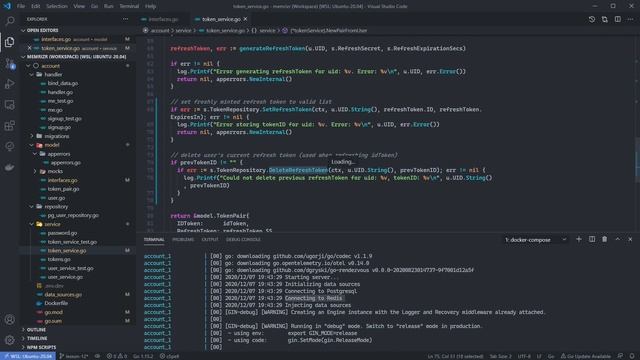Collapse the account folder
This screenshot has height=360, width=640.
click(29, 66)
